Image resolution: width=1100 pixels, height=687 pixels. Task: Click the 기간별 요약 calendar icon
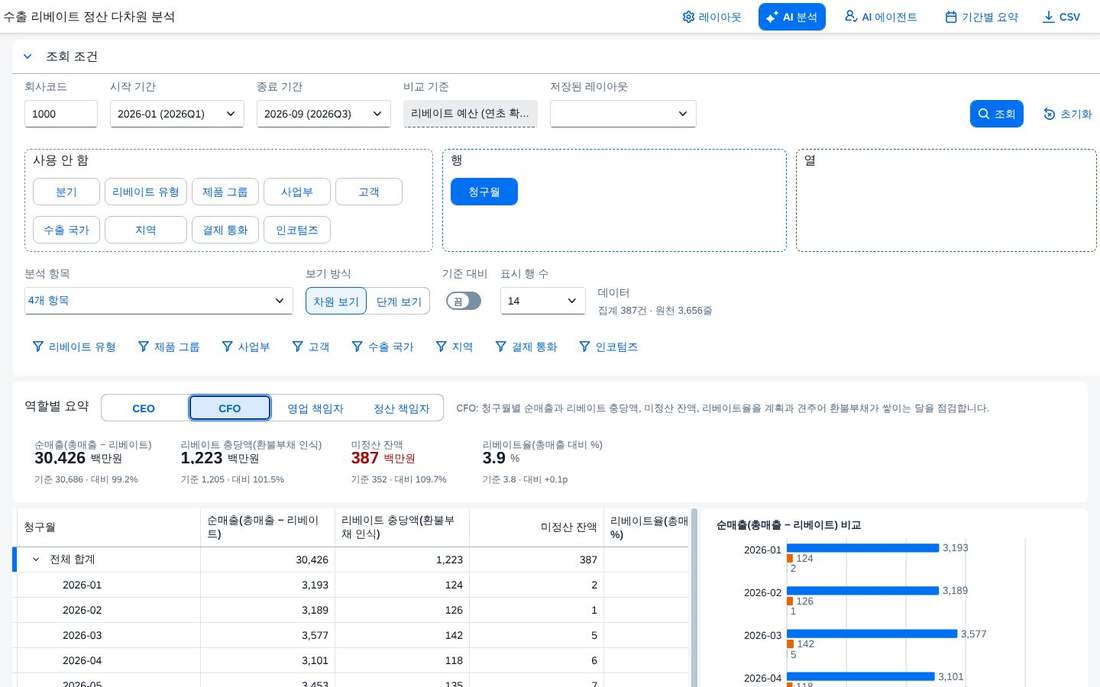pos(951,17)
